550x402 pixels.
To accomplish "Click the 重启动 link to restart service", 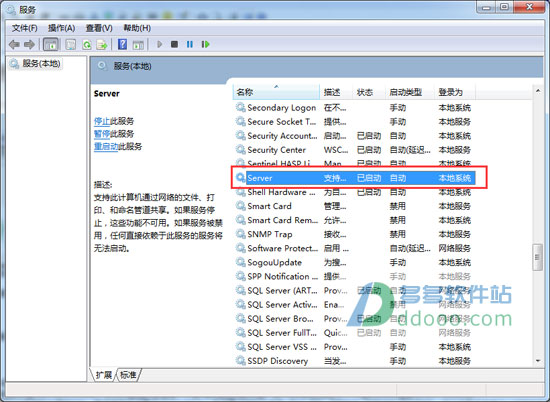I will (106, 146).
